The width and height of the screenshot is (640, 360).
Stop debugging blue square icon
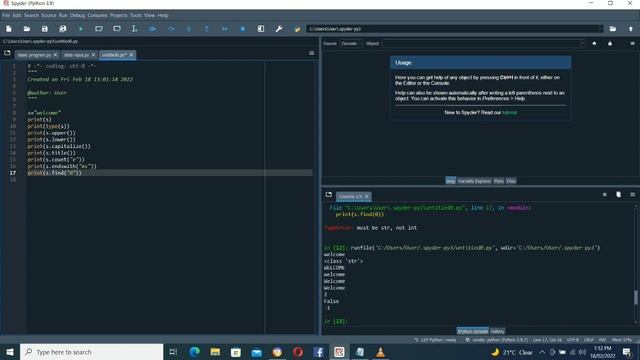click(242, 29)
